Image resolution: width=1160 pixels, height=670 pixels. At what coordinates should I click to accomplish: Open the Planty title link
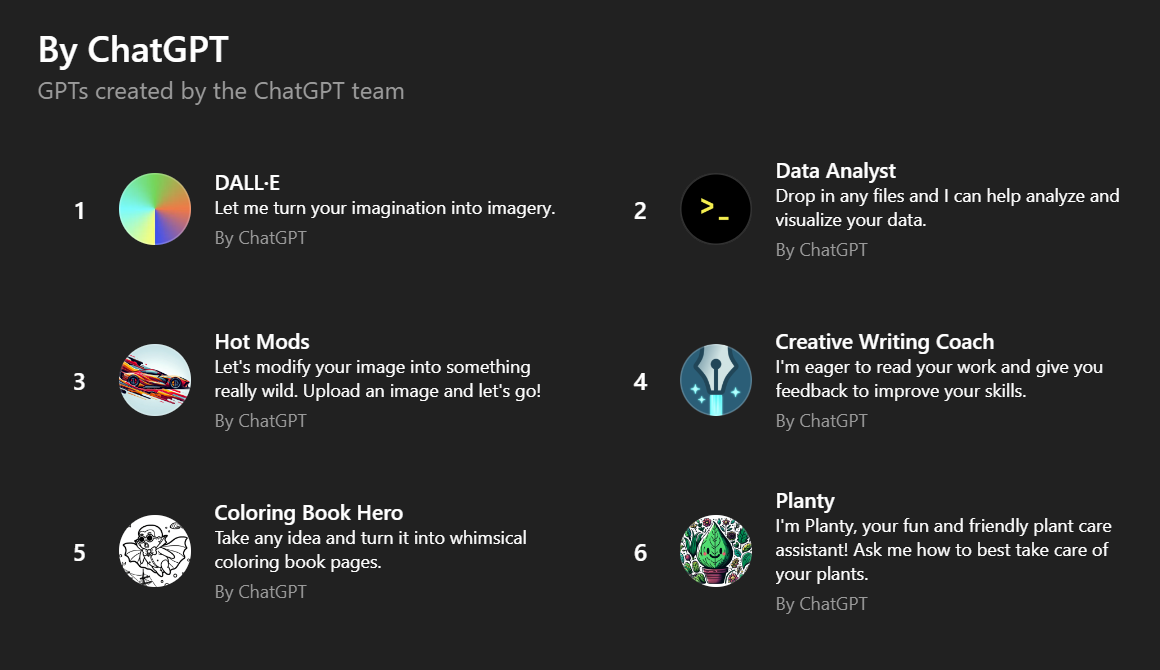pyautogui.click(x=804, y=501)
